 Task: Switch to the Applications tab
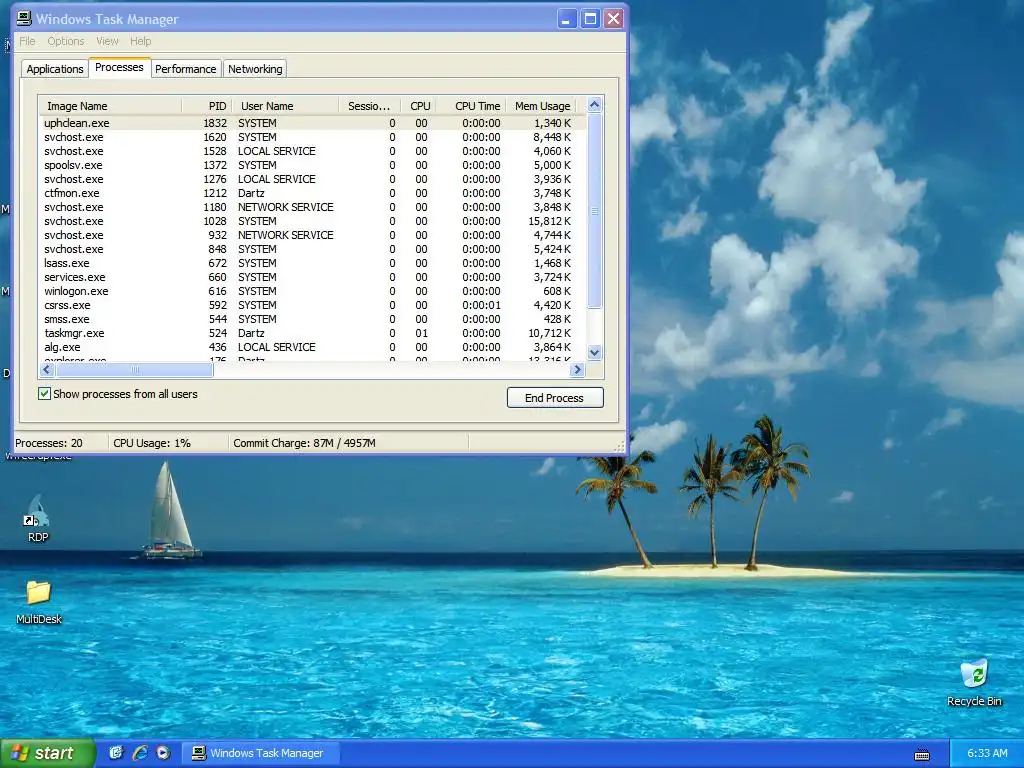pos(55,69)
